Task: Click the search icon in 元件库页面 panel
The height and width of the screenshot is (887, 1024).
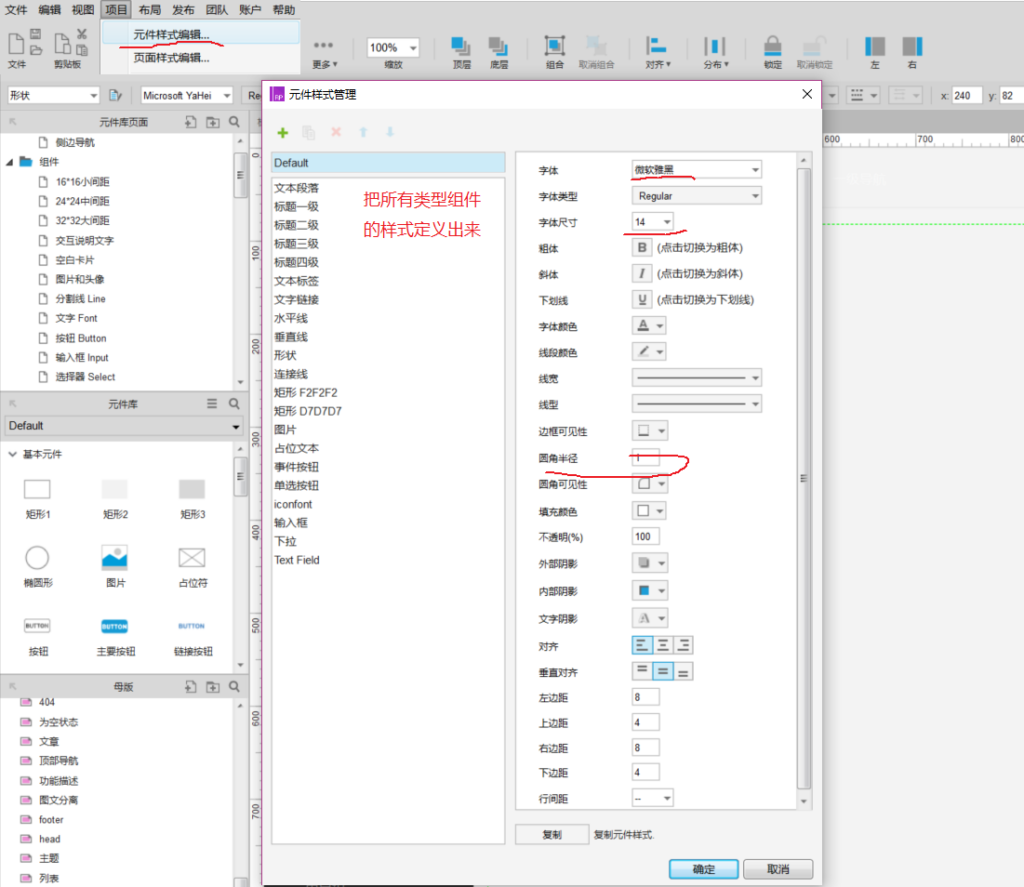Action: click(234, 121)
